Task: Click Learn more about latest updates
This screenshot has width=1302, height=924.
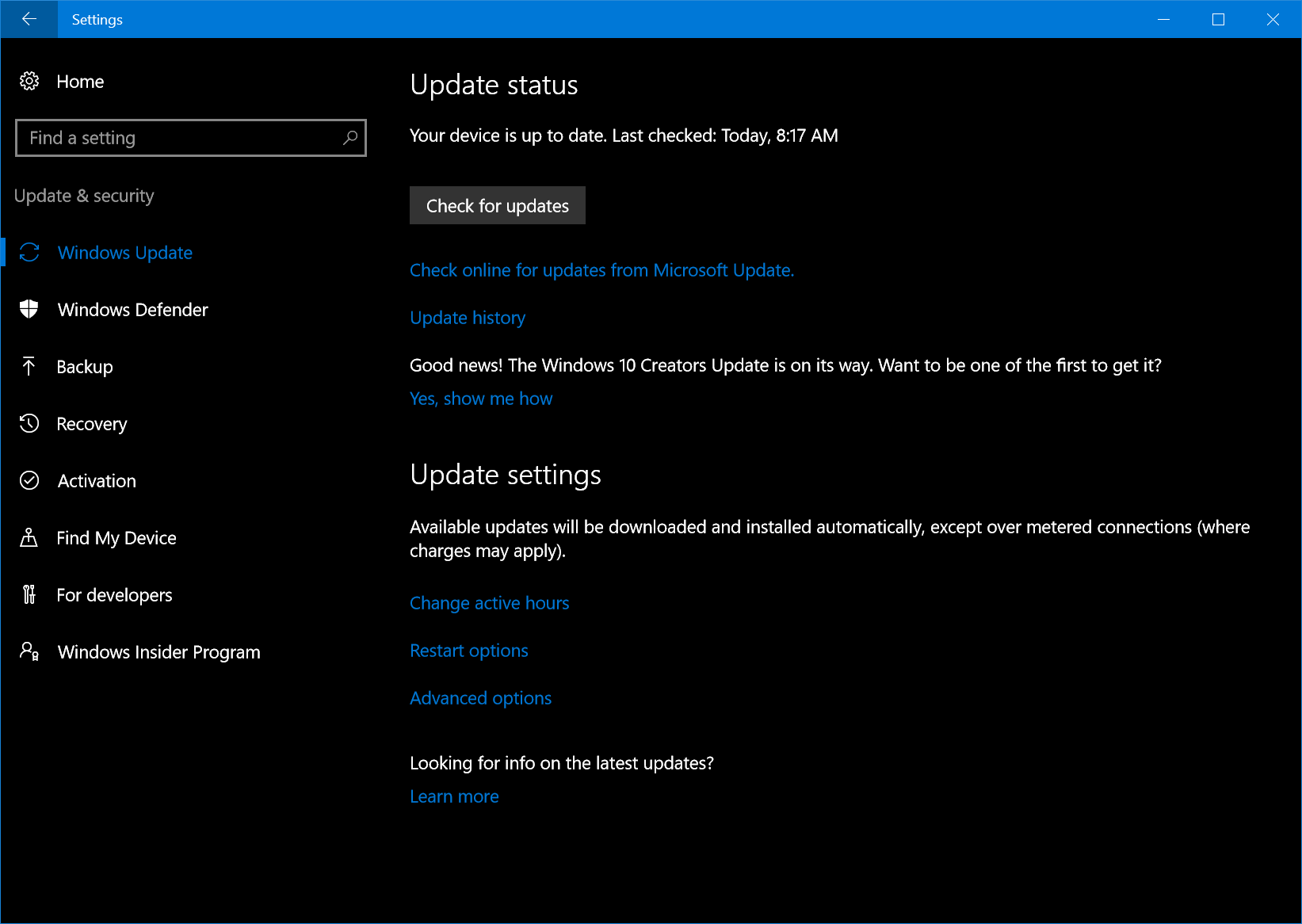Action: [454, 796]
